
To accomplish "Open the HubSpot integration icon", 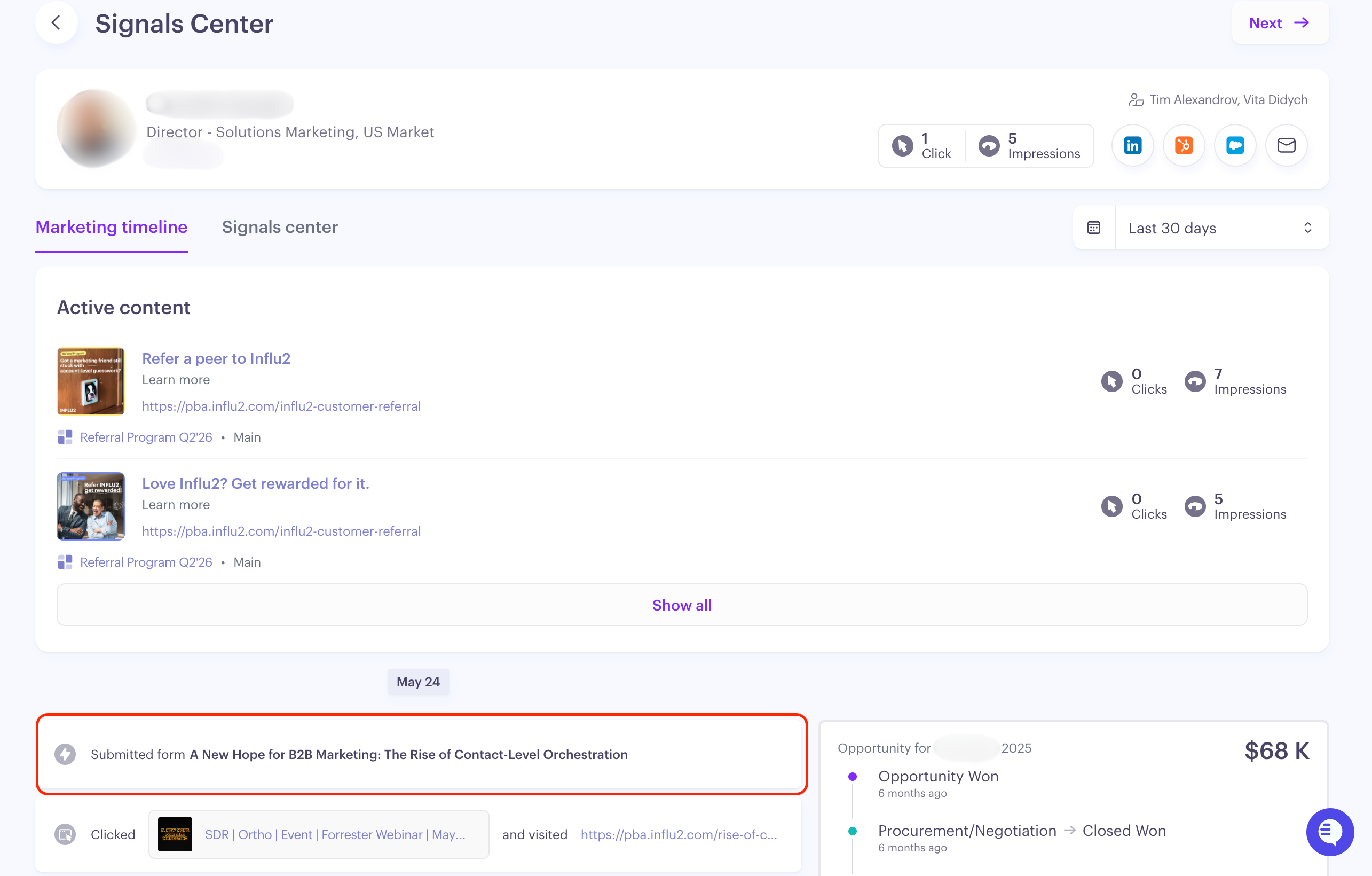I will tap(1184, 145).
